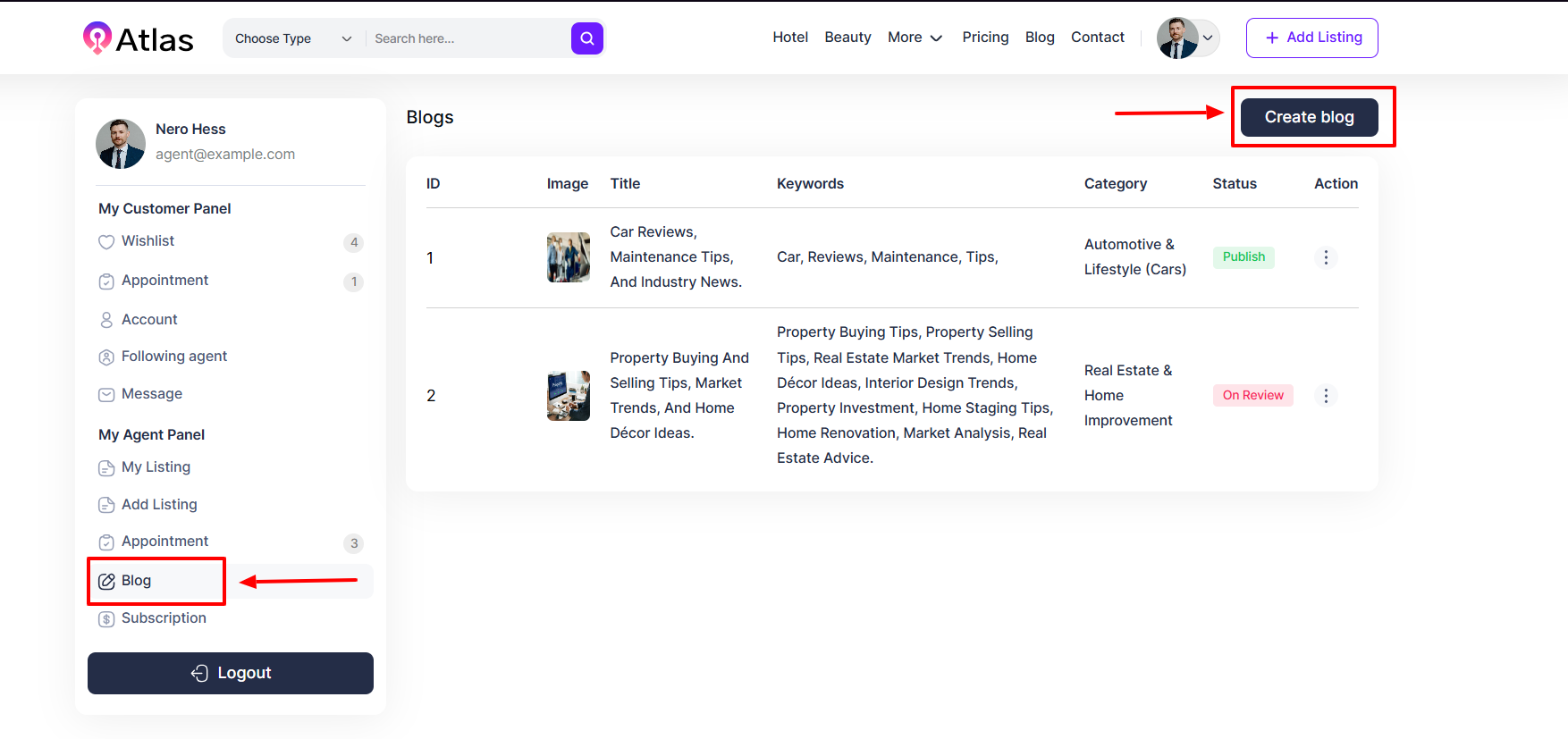Go to Hotel in the top navigation
The width and height of the screenshot is (1568, 739).
790,38
